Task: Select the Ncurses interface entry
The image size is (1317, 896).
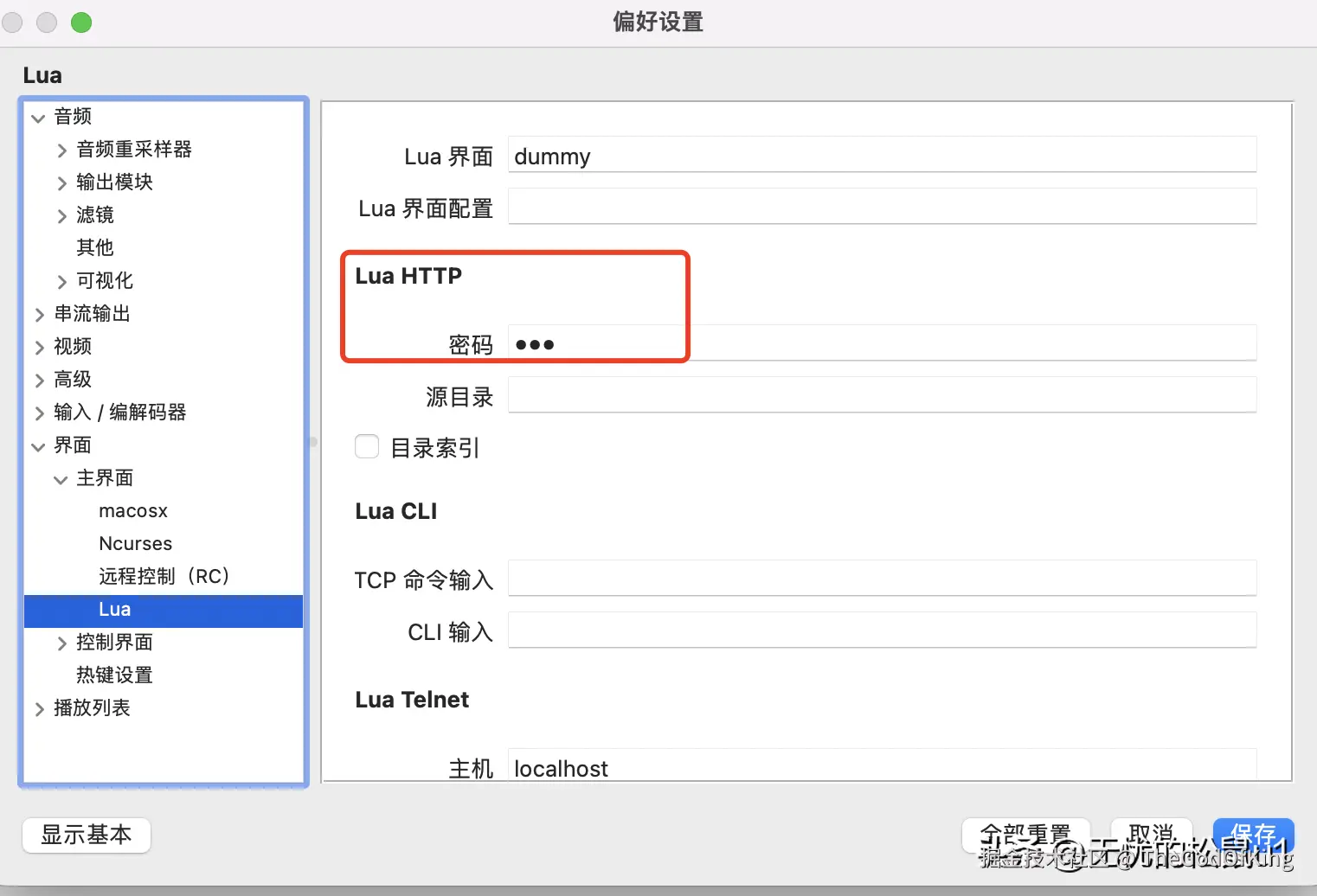Action: point(135,543)
